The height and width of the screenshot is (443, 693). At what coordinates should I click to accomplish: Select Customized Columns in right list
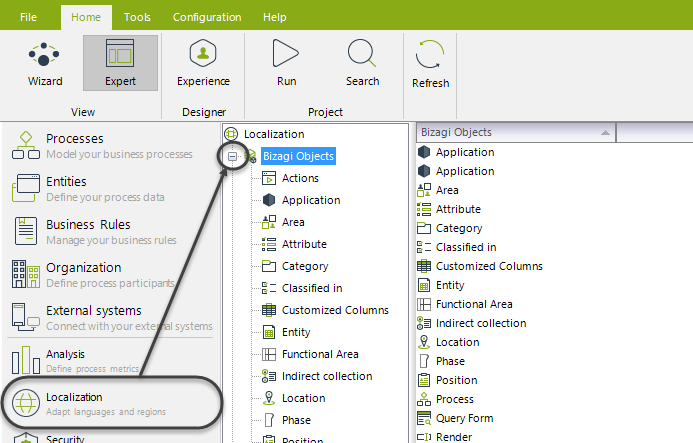click(489, 266)
